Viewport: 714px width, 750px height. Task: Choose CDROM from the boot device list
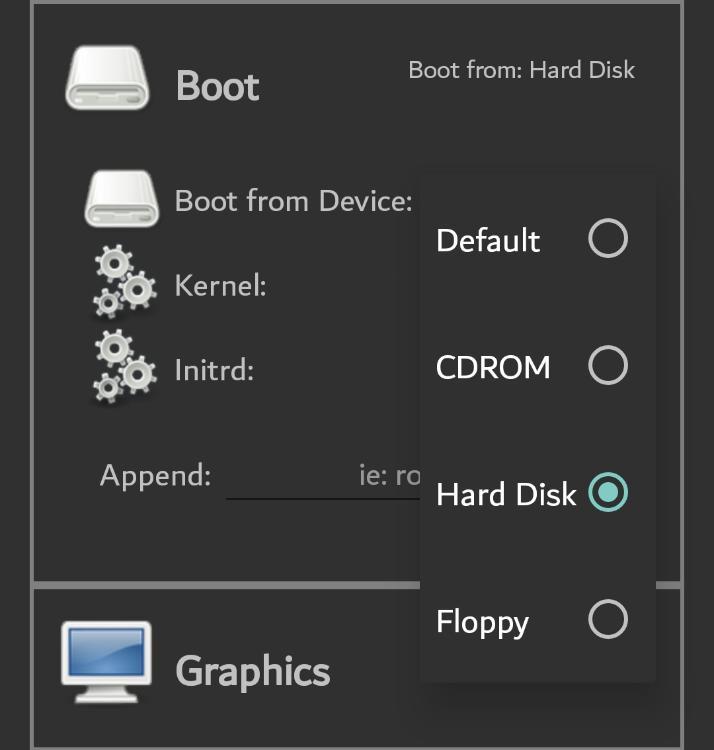[538, 366]
